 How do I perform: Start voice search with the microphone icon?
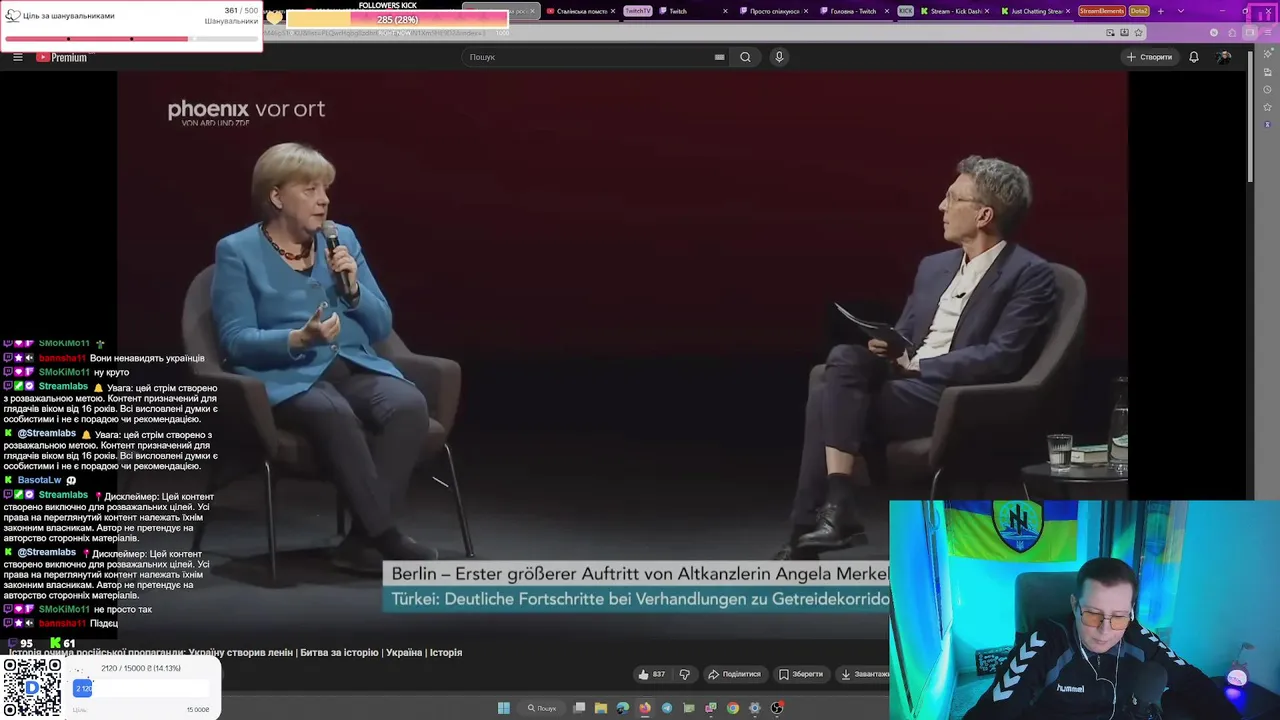pyautogui.click(x=779, y=57)
